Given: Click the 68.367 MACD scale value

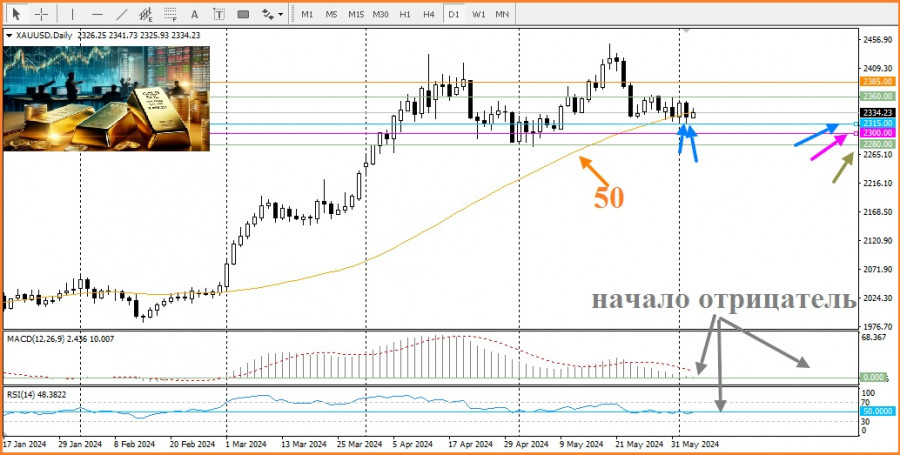Looking at the screenshot, I should (x=872, y=337).
